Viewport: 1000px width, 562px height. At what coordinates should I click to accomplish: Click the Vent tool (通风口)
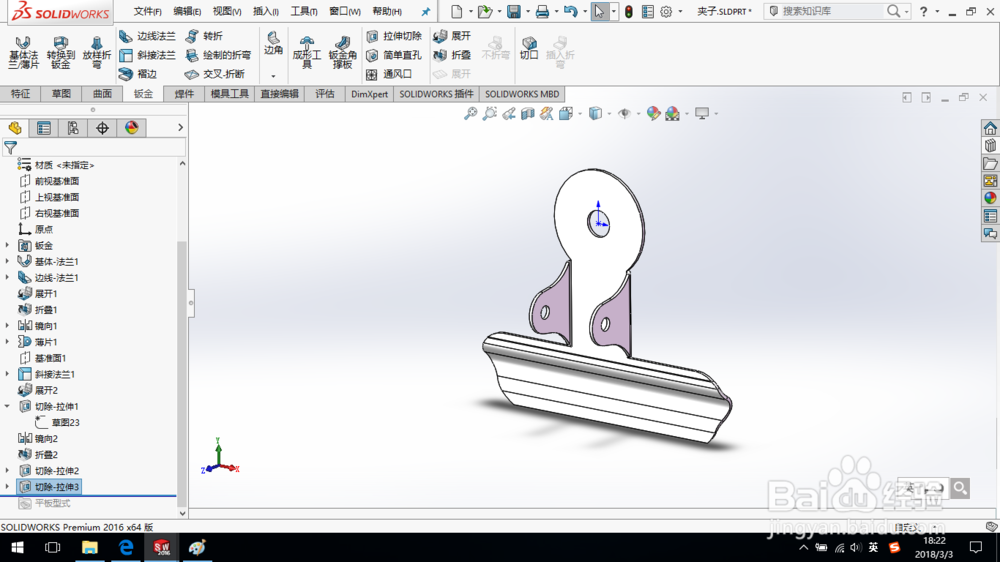click(x=389, y=74)
